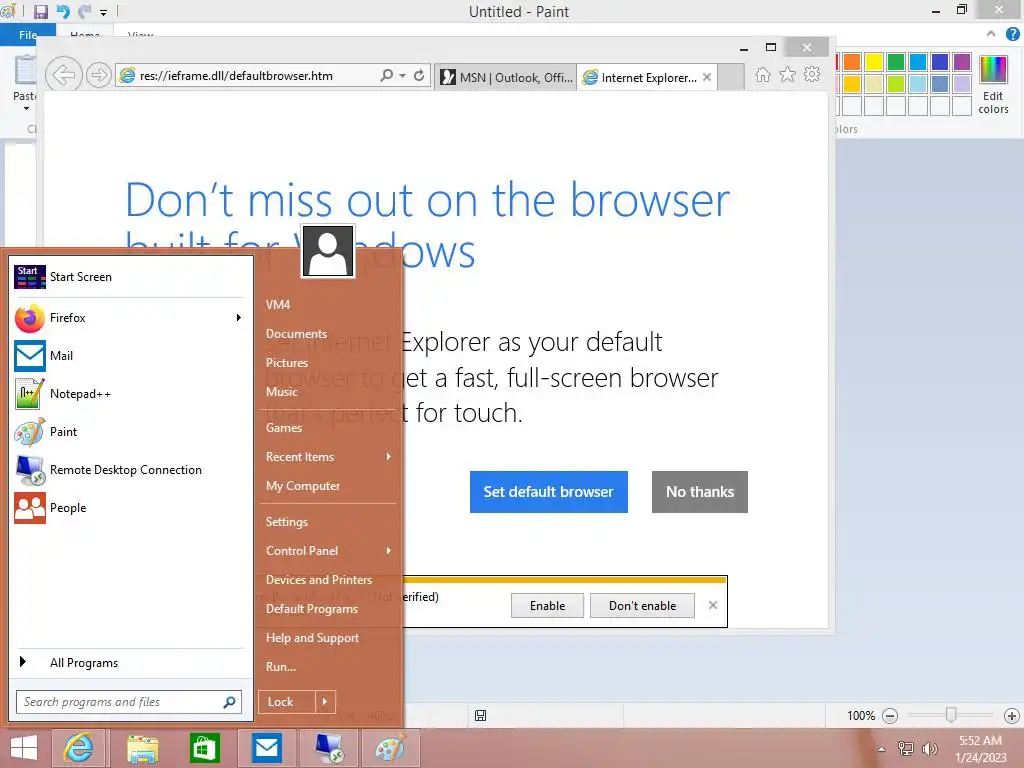Expand All Programs list
The width and height of the screenshot is (1024, 768).
click(x=127, y=662)
